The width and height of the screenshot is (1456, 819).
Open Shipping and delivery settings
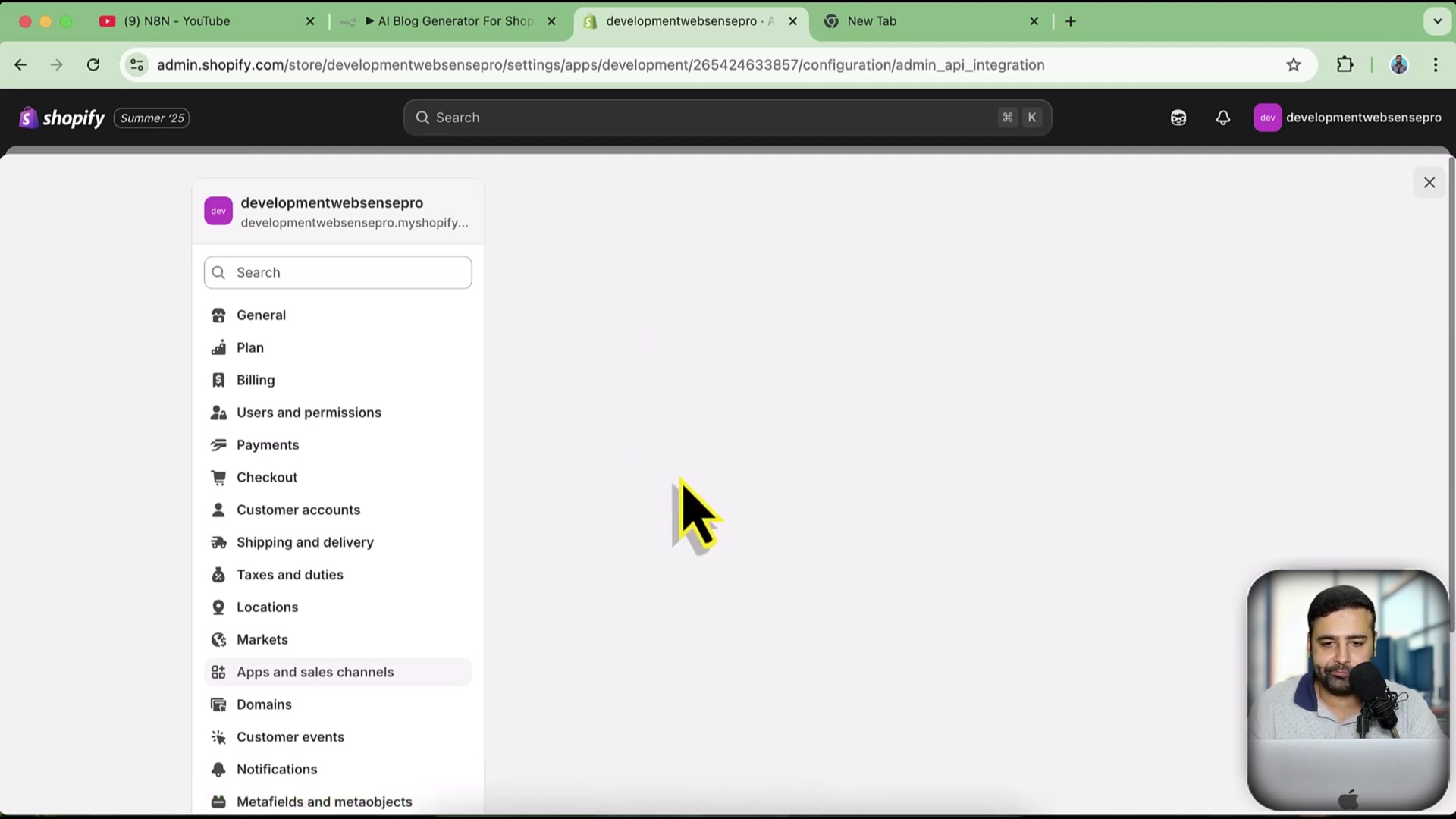305,542
